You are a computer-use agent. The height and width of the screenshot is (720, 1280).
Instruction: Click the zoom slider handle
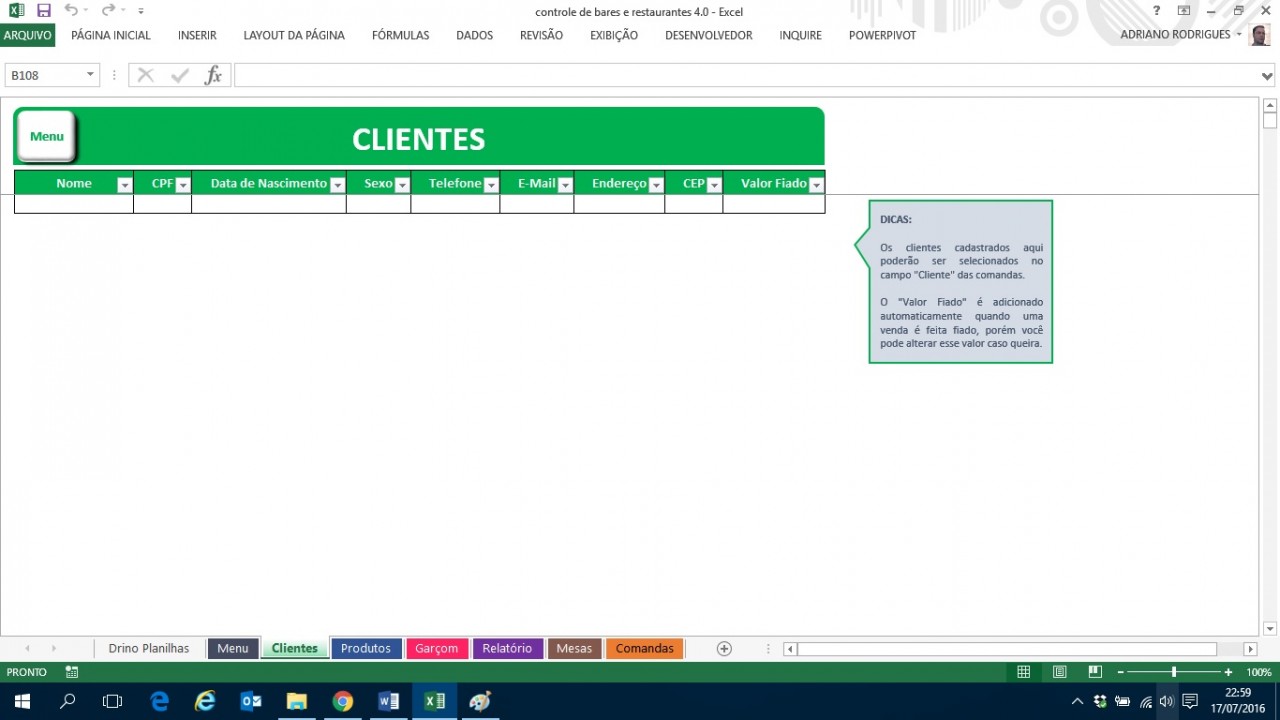pyautogui.click(x=1174, y=672)
